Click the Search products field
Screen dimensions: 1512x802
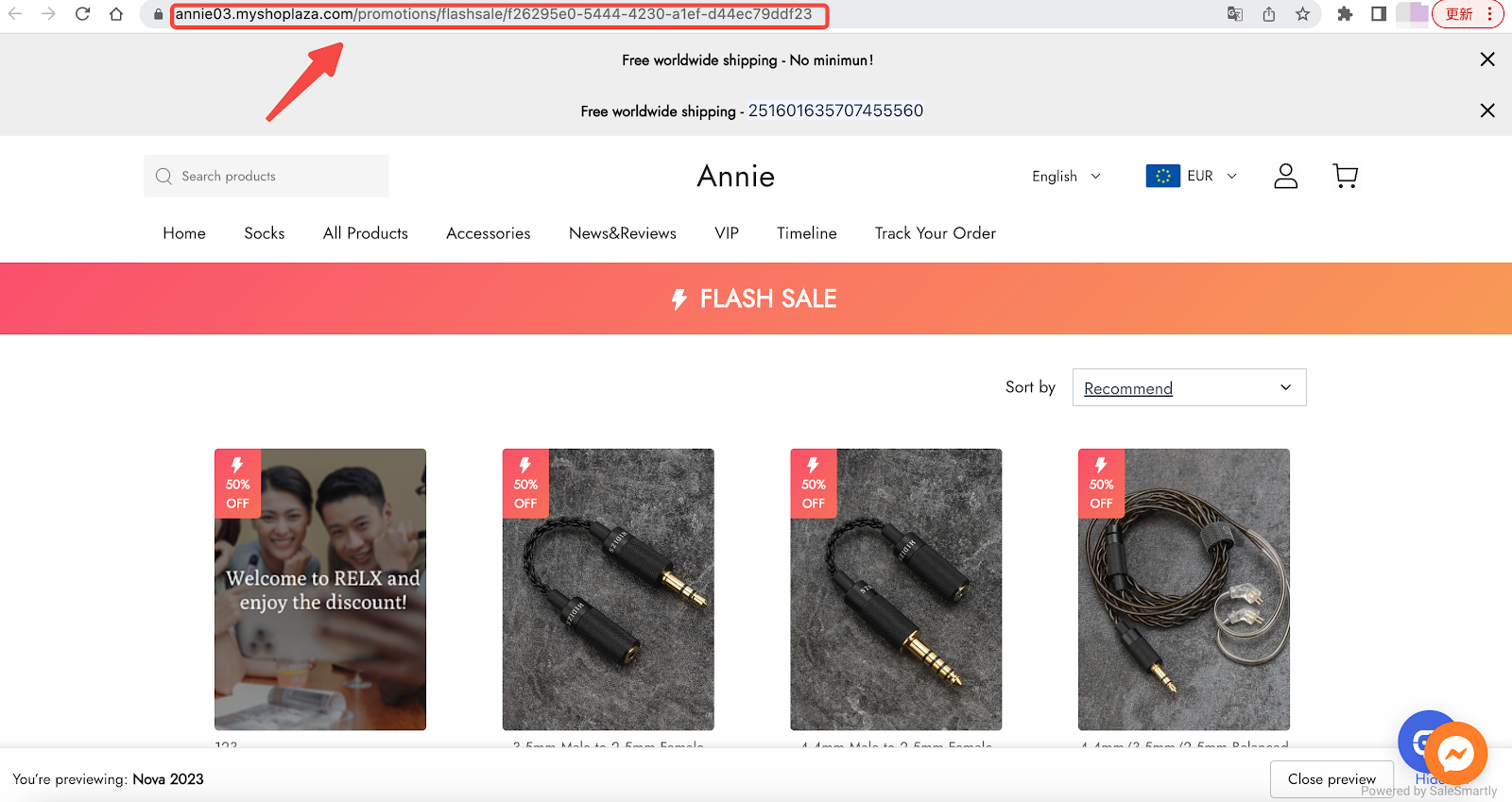[266, 176]
